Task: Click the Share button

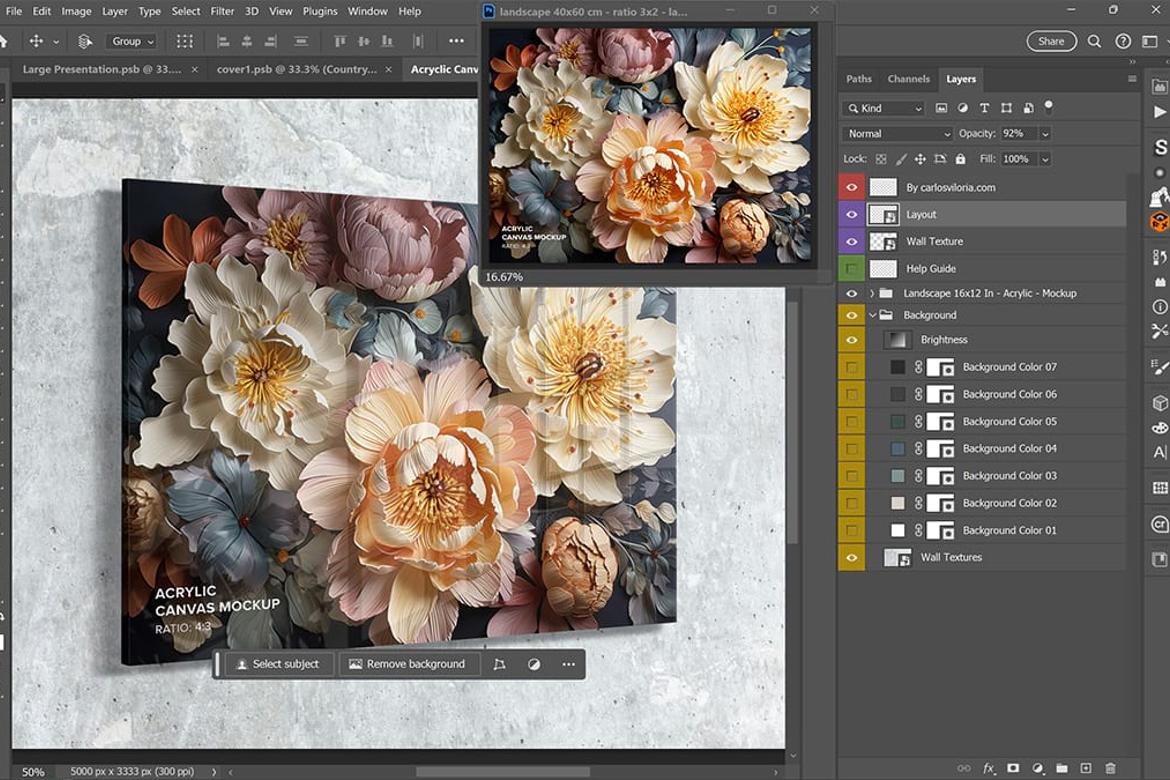Action: point(1051,41)
